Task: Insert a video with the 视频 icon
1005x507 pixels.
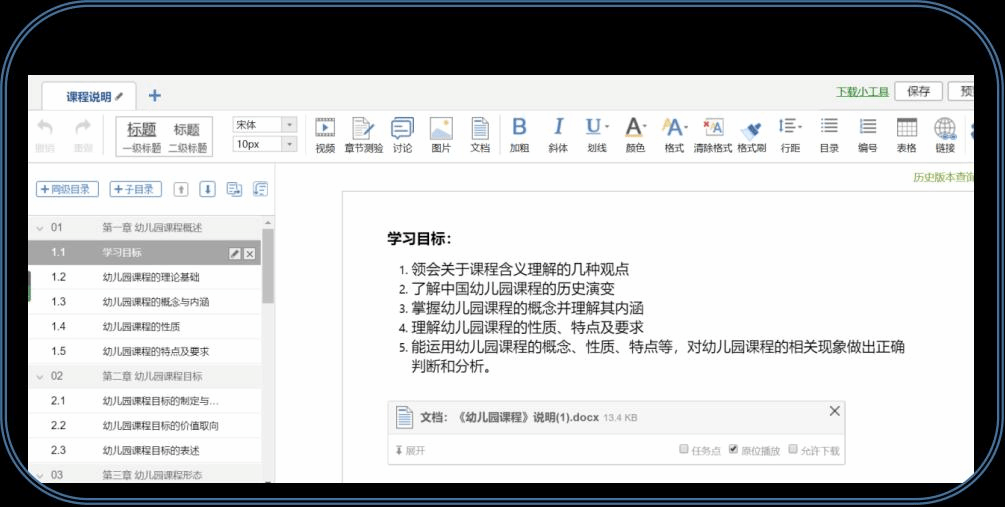Action: (x=325, y=133)
